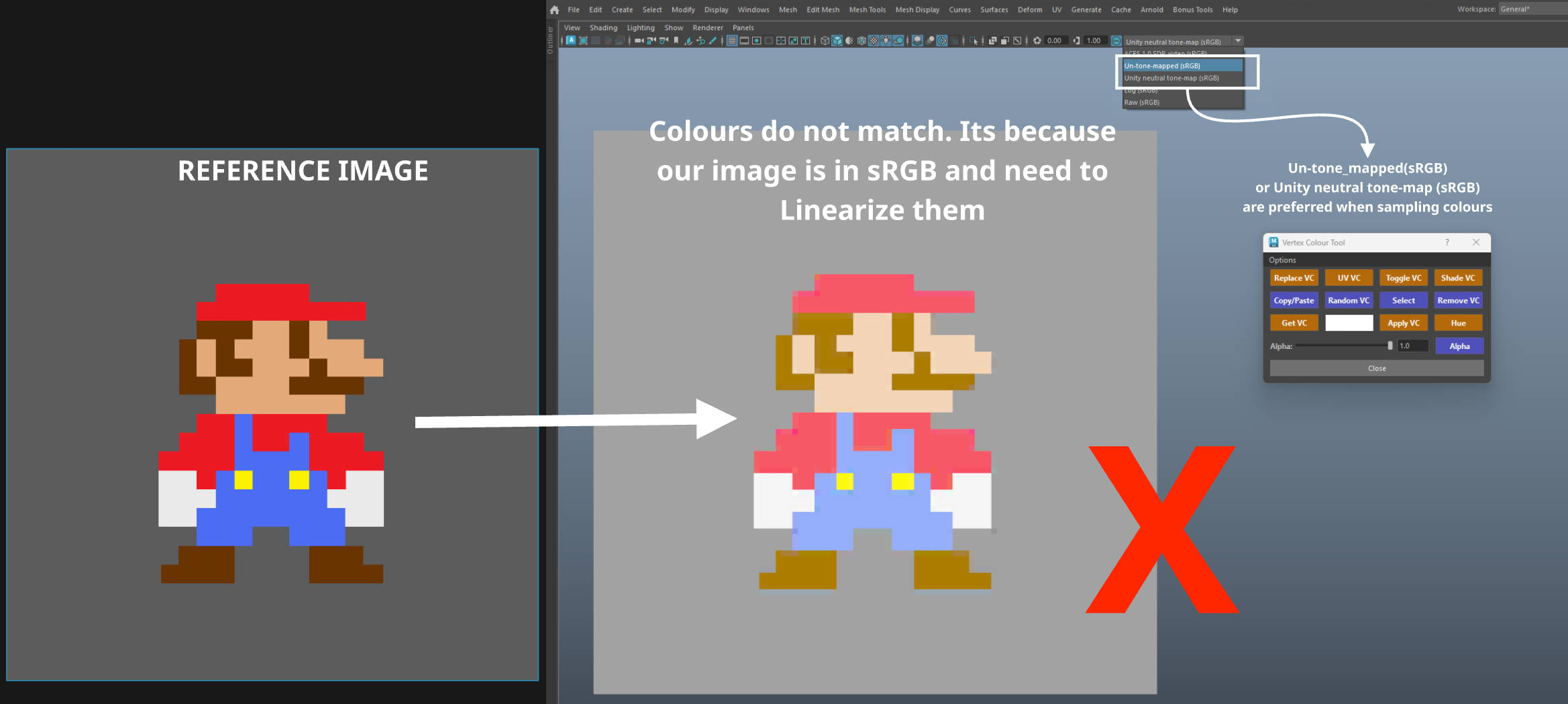The height and width of the screenshot is (704, 1568).
Task: Toggle the Safe Action overlay
Action: click(793, 41)
